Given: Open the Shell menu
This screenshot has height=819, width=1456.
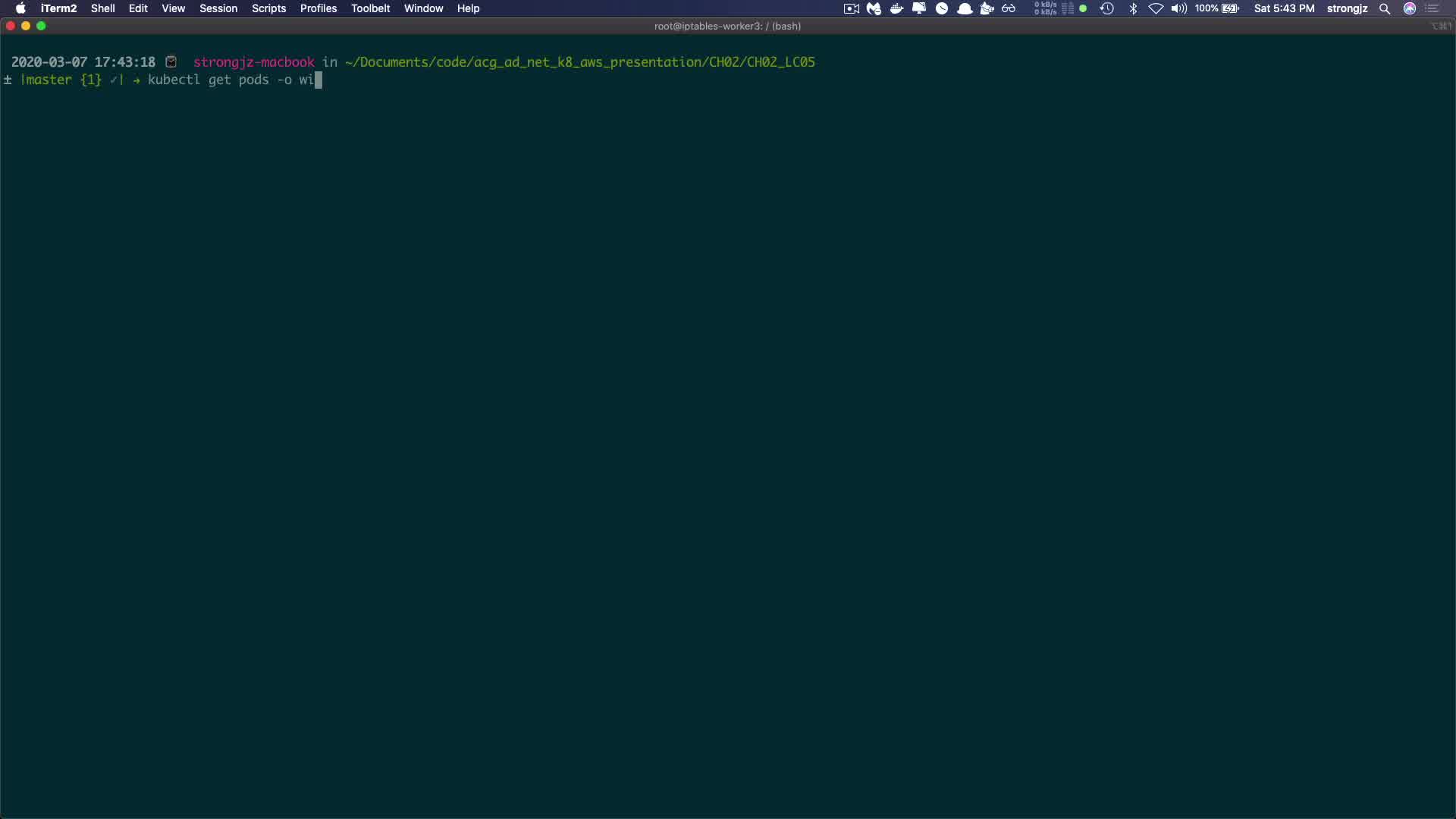Looking at the screenshot, I should pos(102,8).
